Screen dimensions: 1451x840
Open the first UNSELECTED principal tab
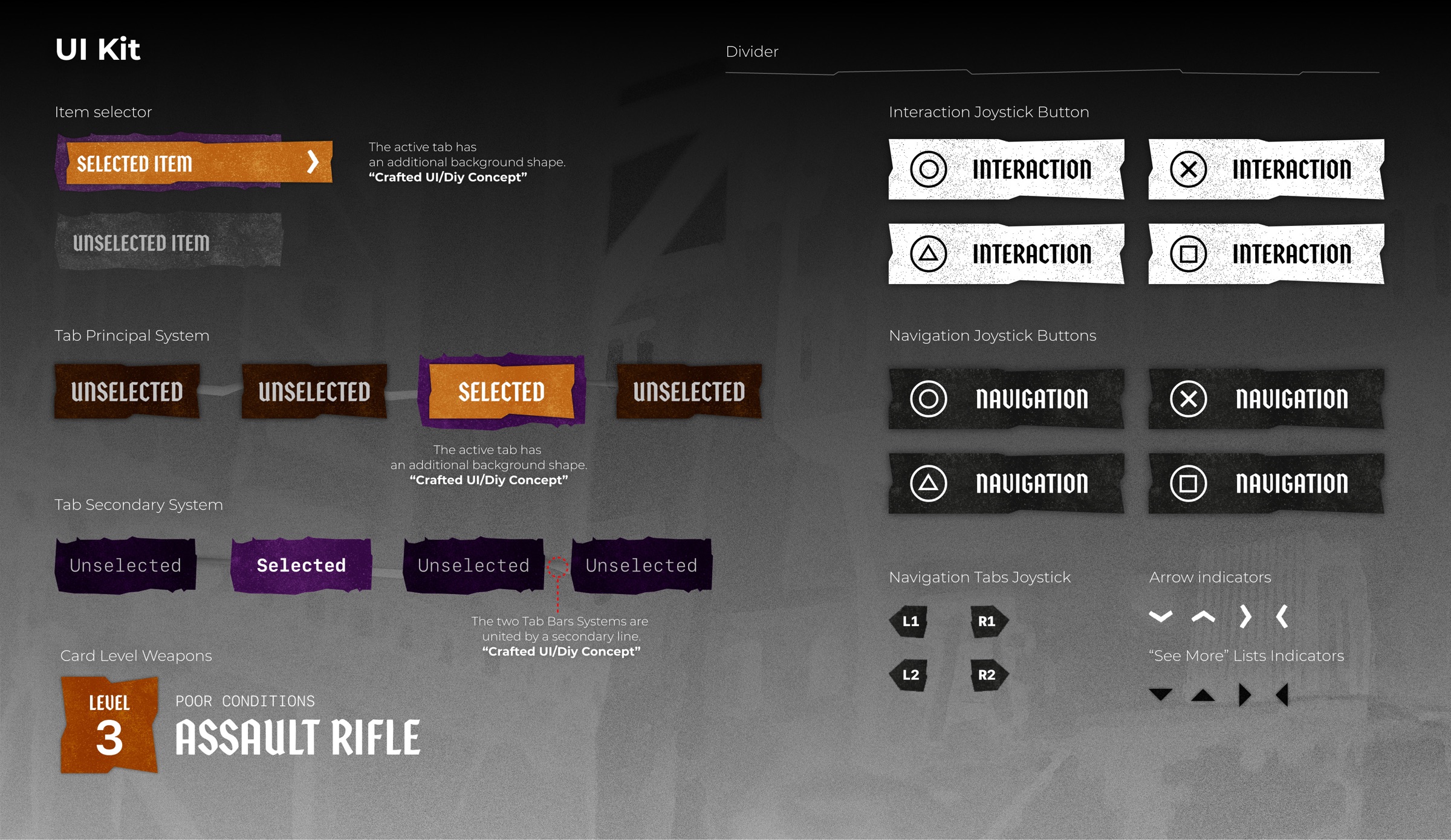pyautogui.click(x=127, y=391)
